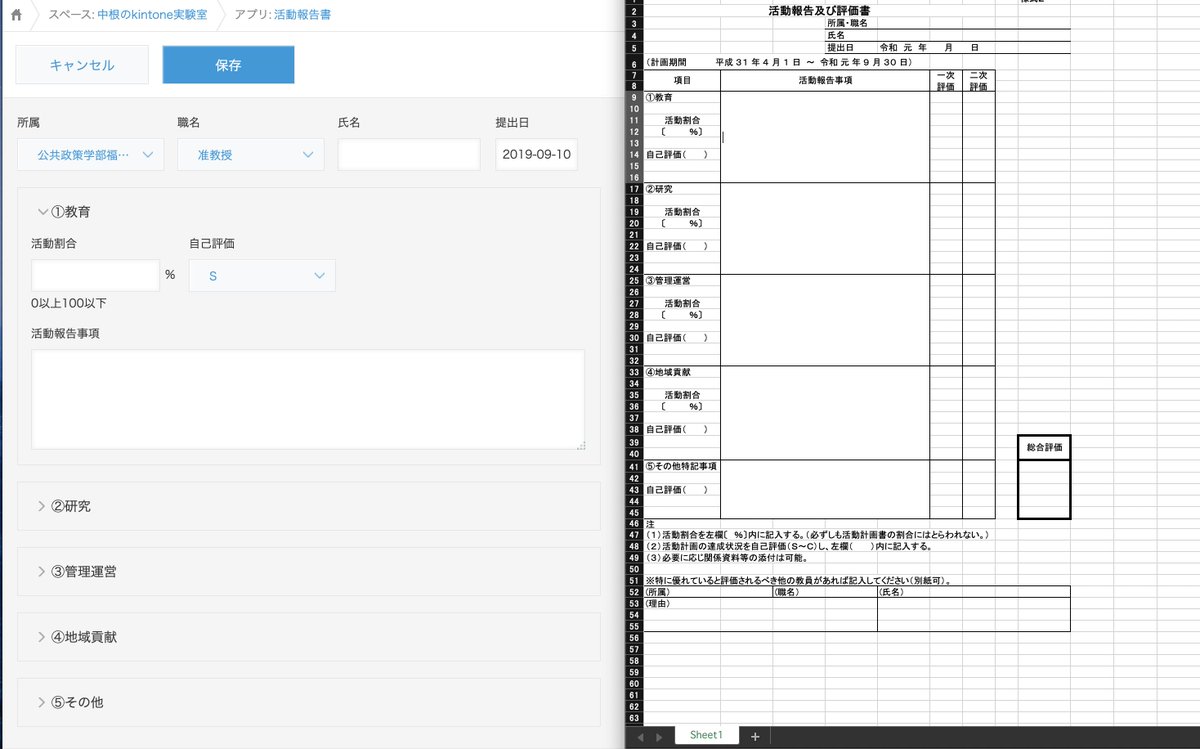
Task: Go to kintone home icon
Action: (16, 15)
